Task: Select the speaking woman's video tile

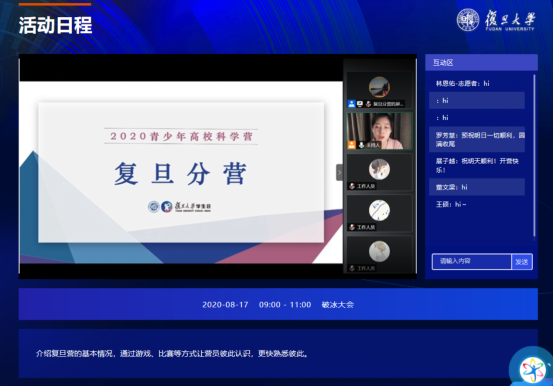Action: (380, 131)
